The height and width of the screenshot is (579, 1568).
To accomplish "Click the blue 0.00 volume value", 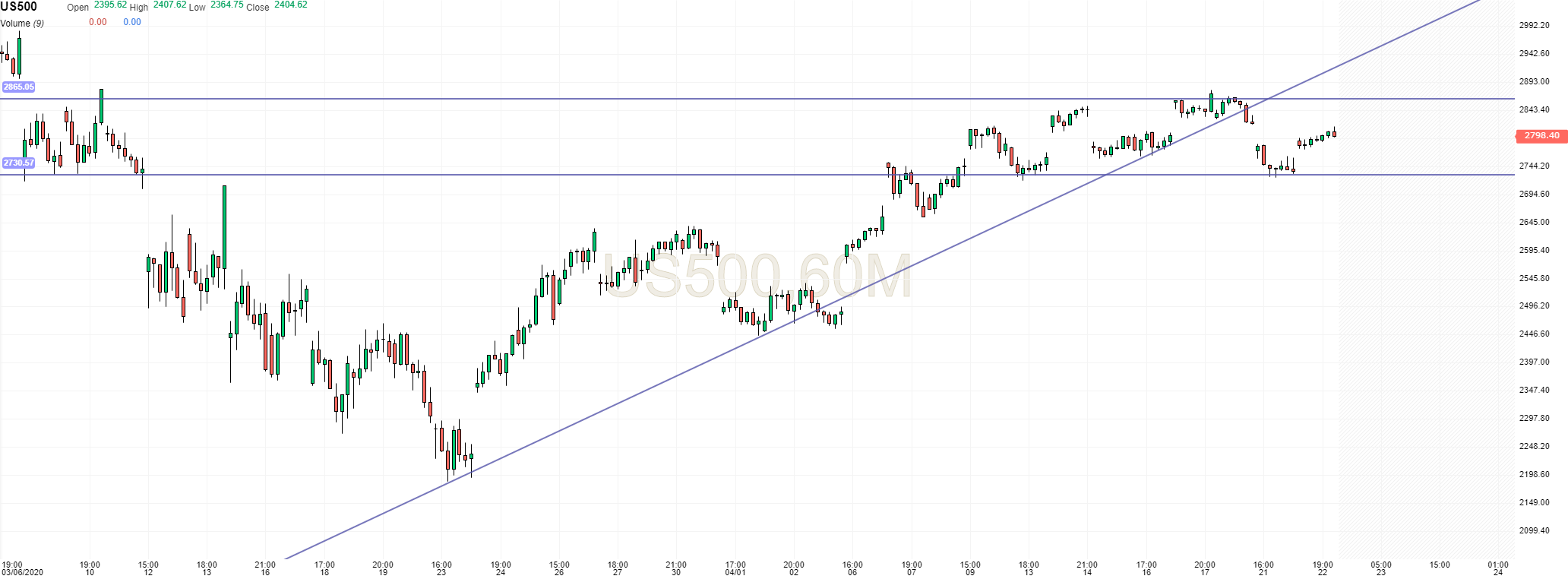I will tap(132, 22).
